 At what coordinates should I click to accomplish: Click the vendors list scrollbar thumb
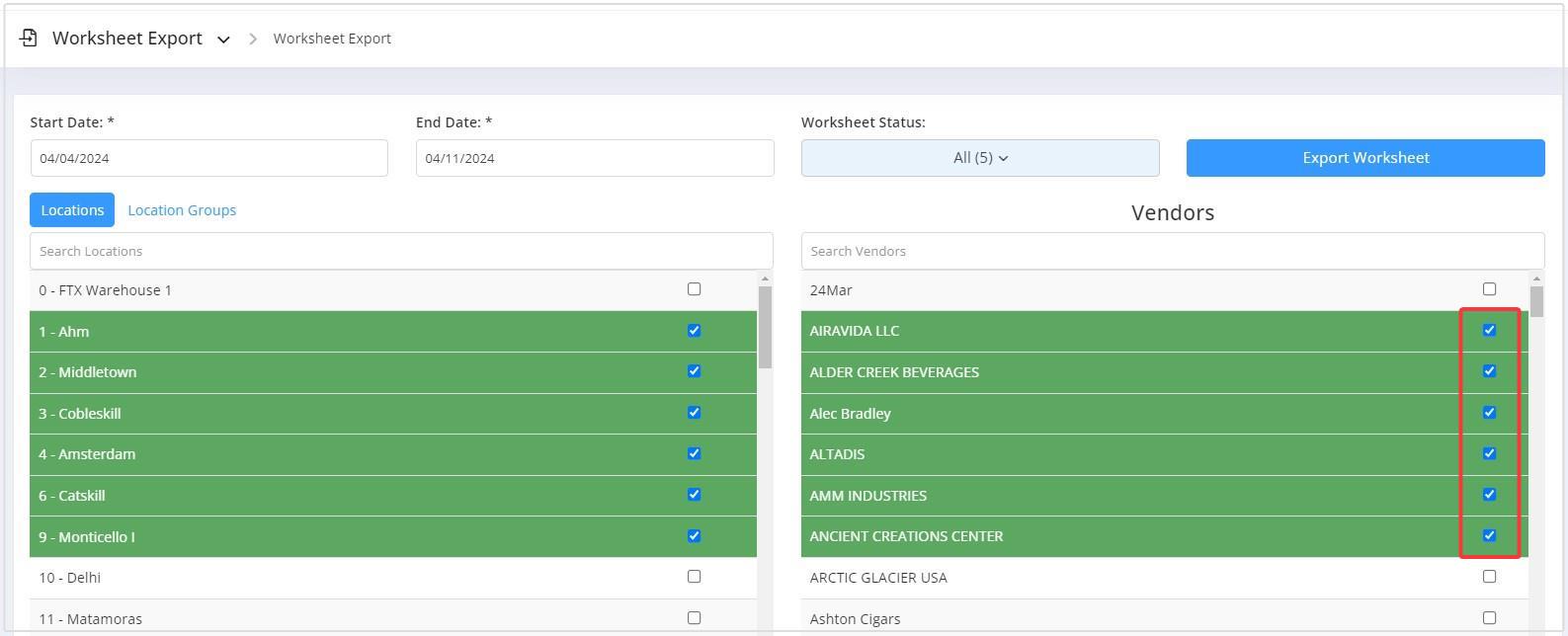click(1535, 301)
